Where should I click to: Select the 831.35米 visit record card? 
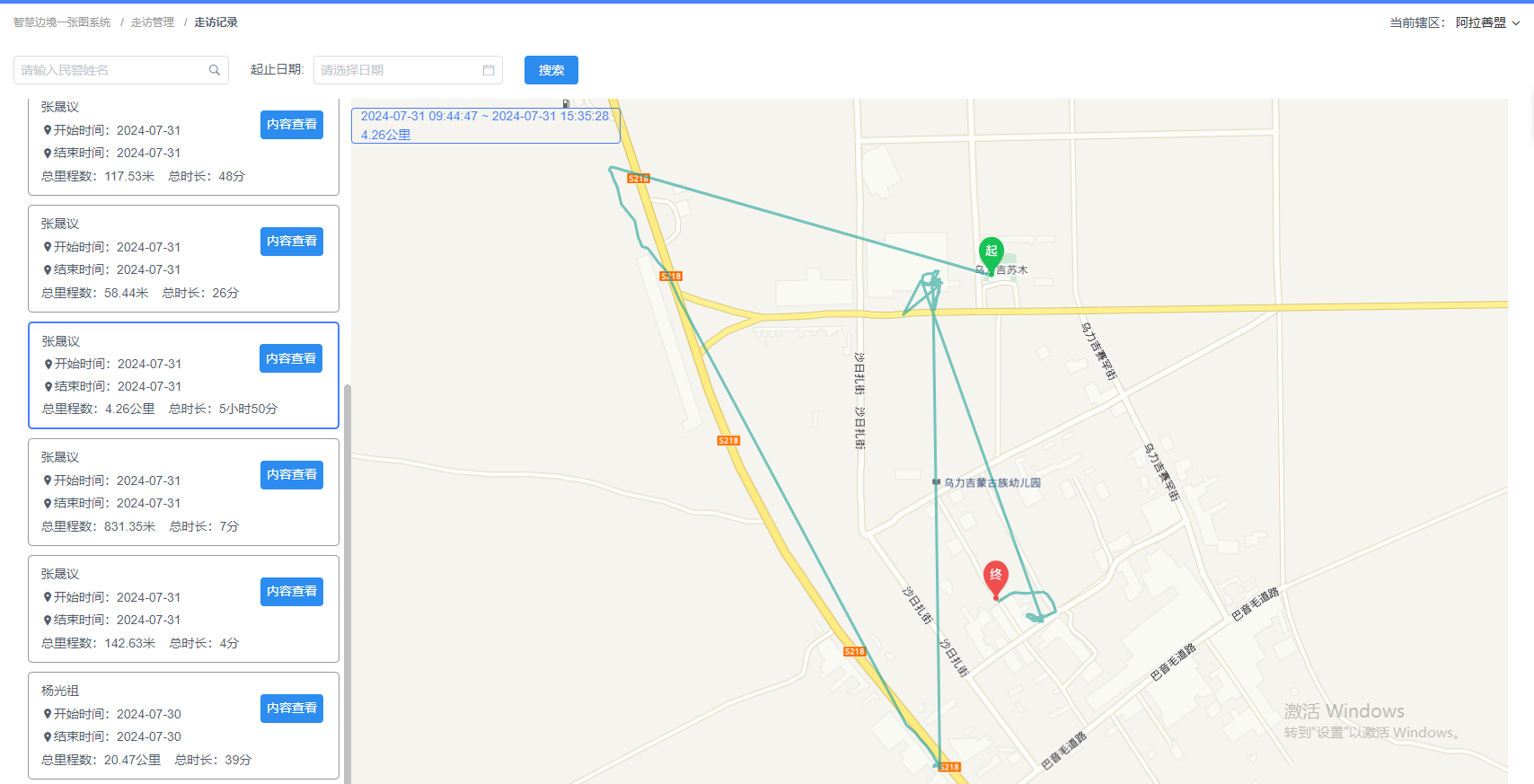point(183,492)
